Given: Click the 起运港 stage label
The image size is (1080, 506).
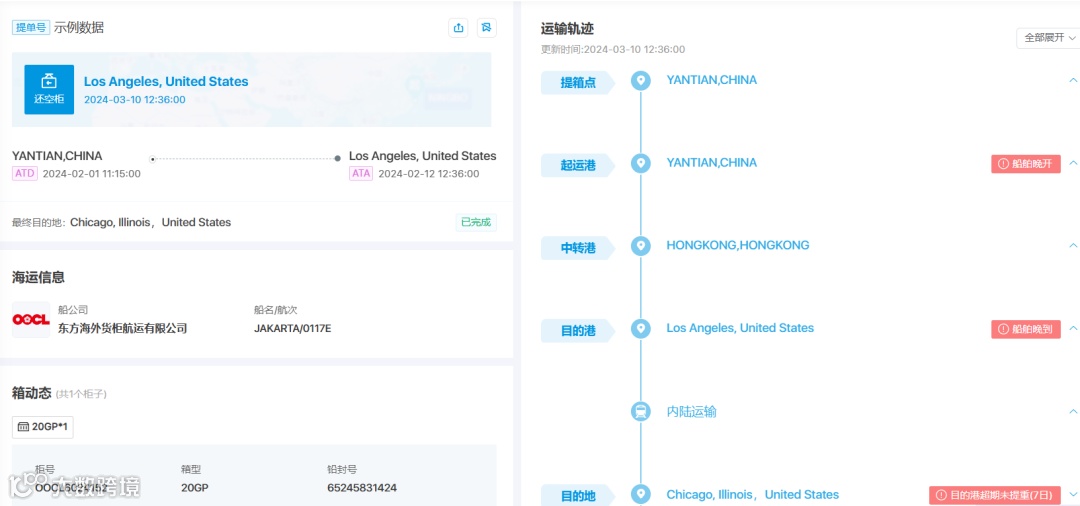Looking at the screenshot, I should point(578,165).
